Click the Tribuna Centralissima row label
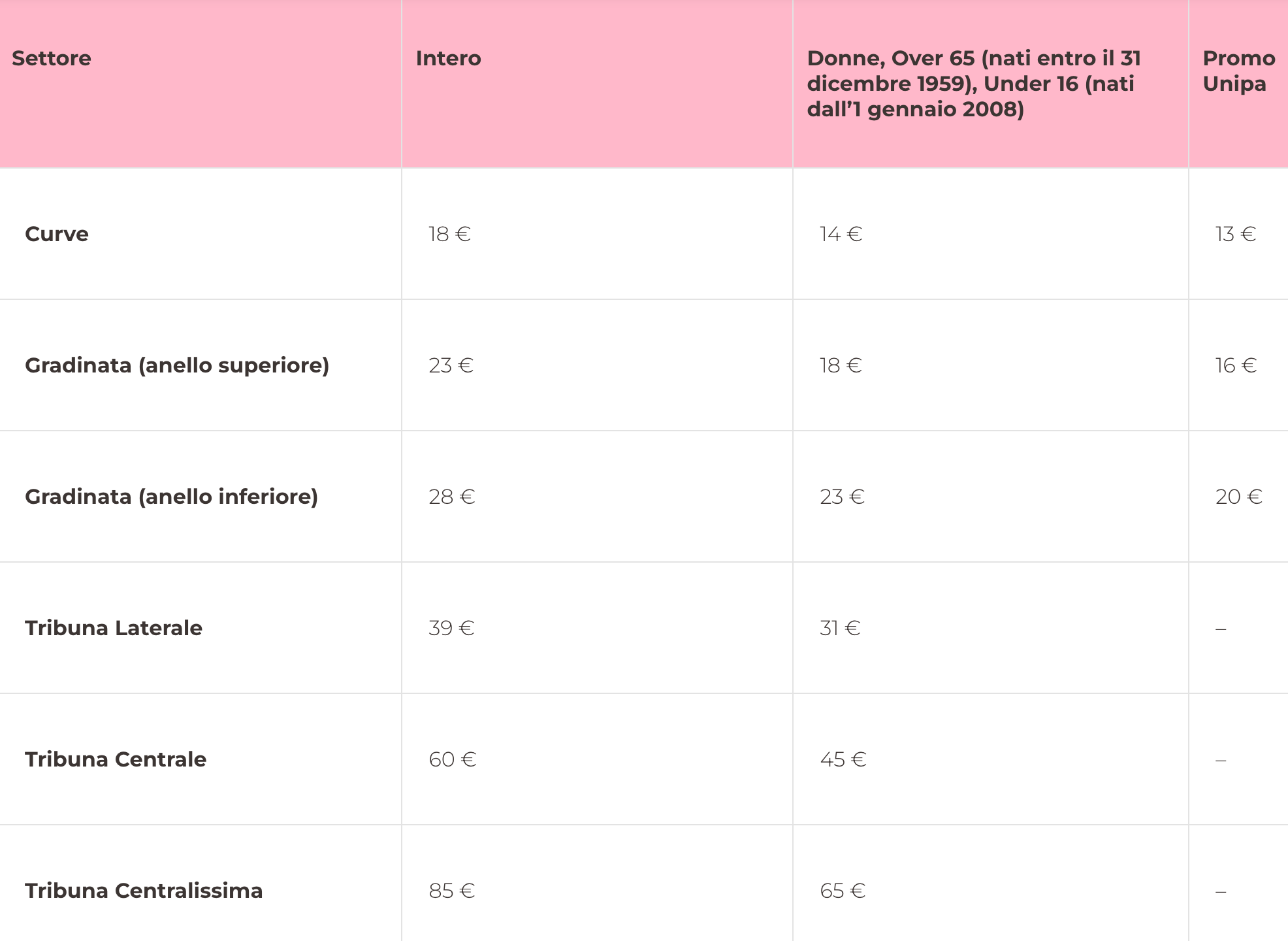The image size is (1288, 941). (144, 891)
